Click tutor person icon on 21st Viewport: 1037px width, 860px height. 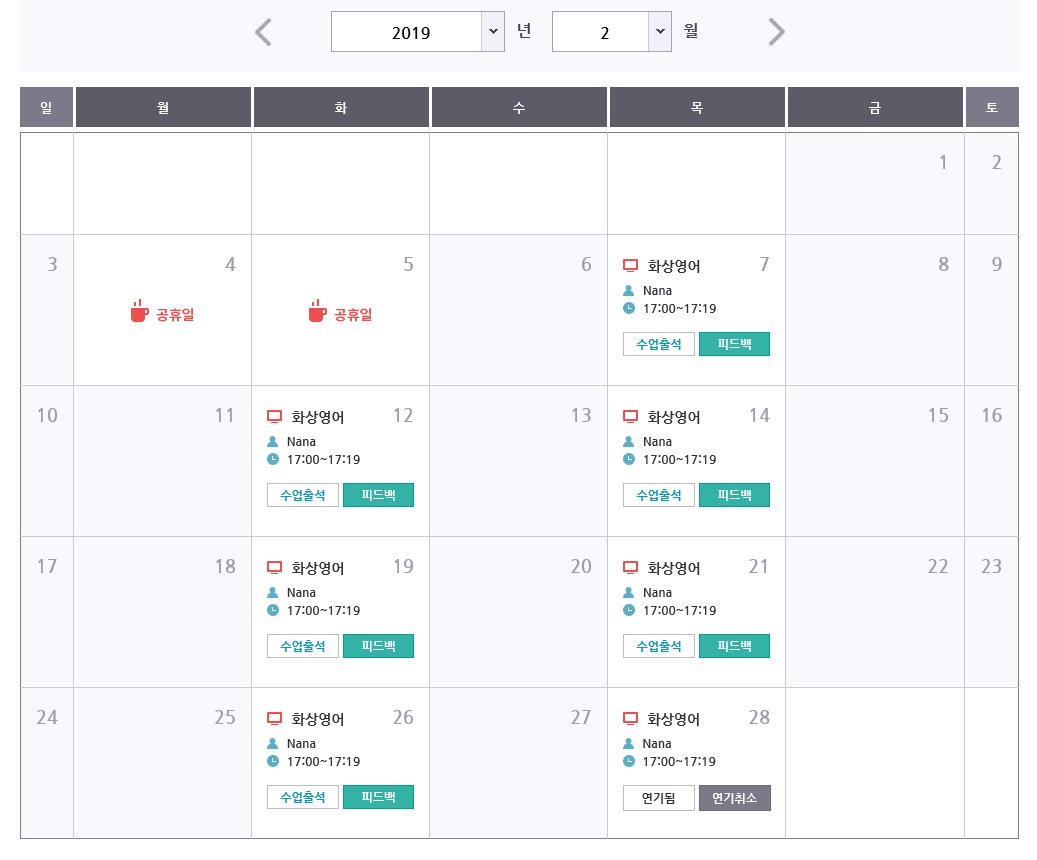(x=629, y=592)
